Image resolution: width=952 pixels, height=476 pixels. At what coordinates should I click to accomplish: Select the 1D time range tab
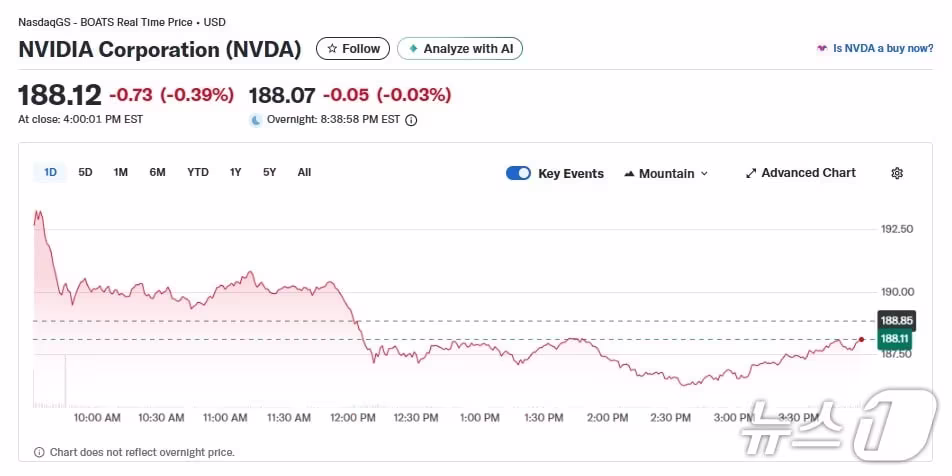pos(50,172)
